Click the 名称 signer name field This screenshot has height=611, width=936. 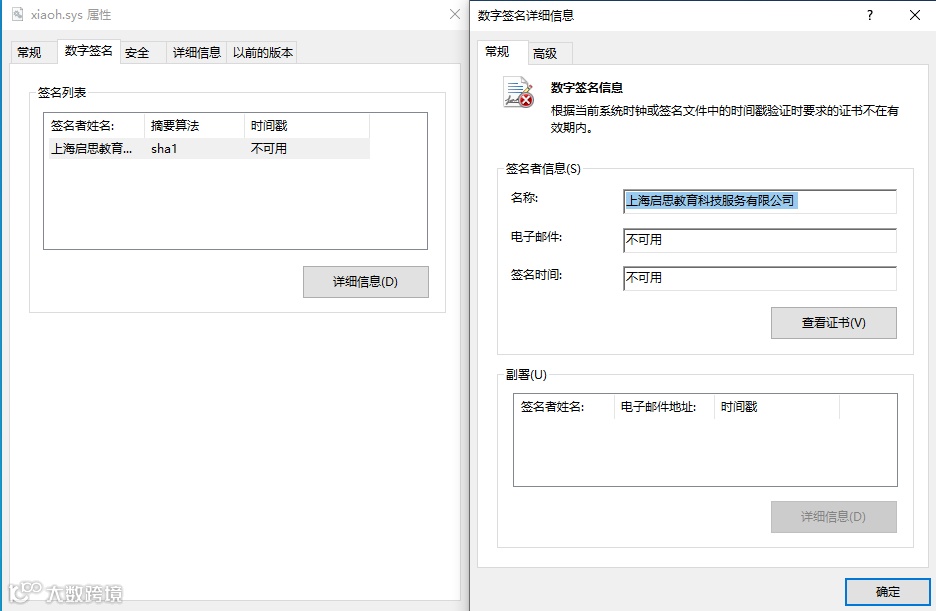(x=759, y=201)
